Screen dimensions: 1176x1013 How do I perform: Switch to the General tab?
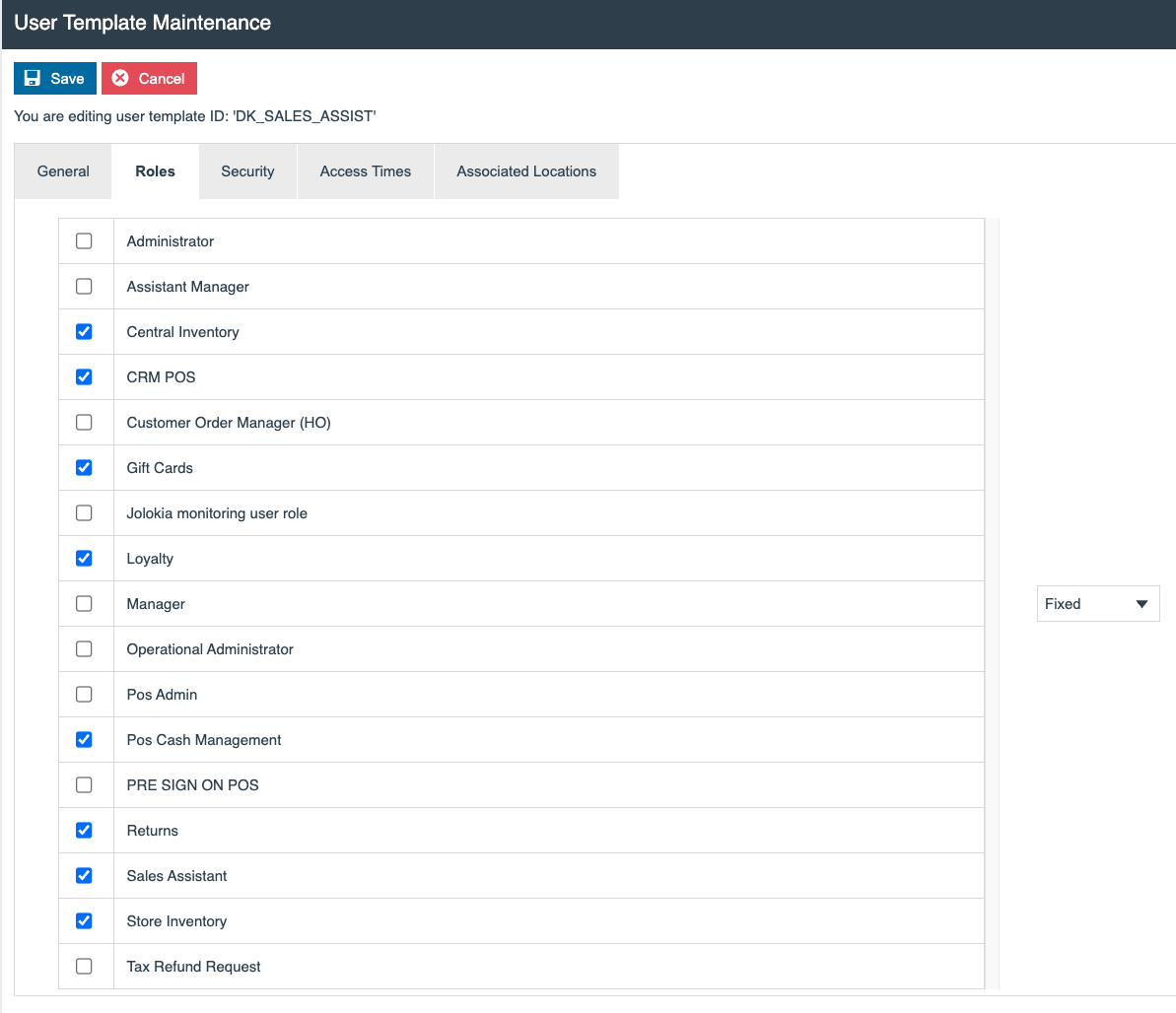[x=63, y=171]
